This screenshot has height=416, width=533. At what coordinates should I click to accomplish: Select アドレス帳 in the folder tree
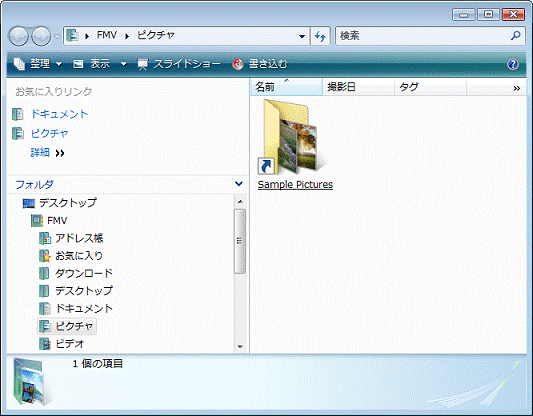pos(79,238)
